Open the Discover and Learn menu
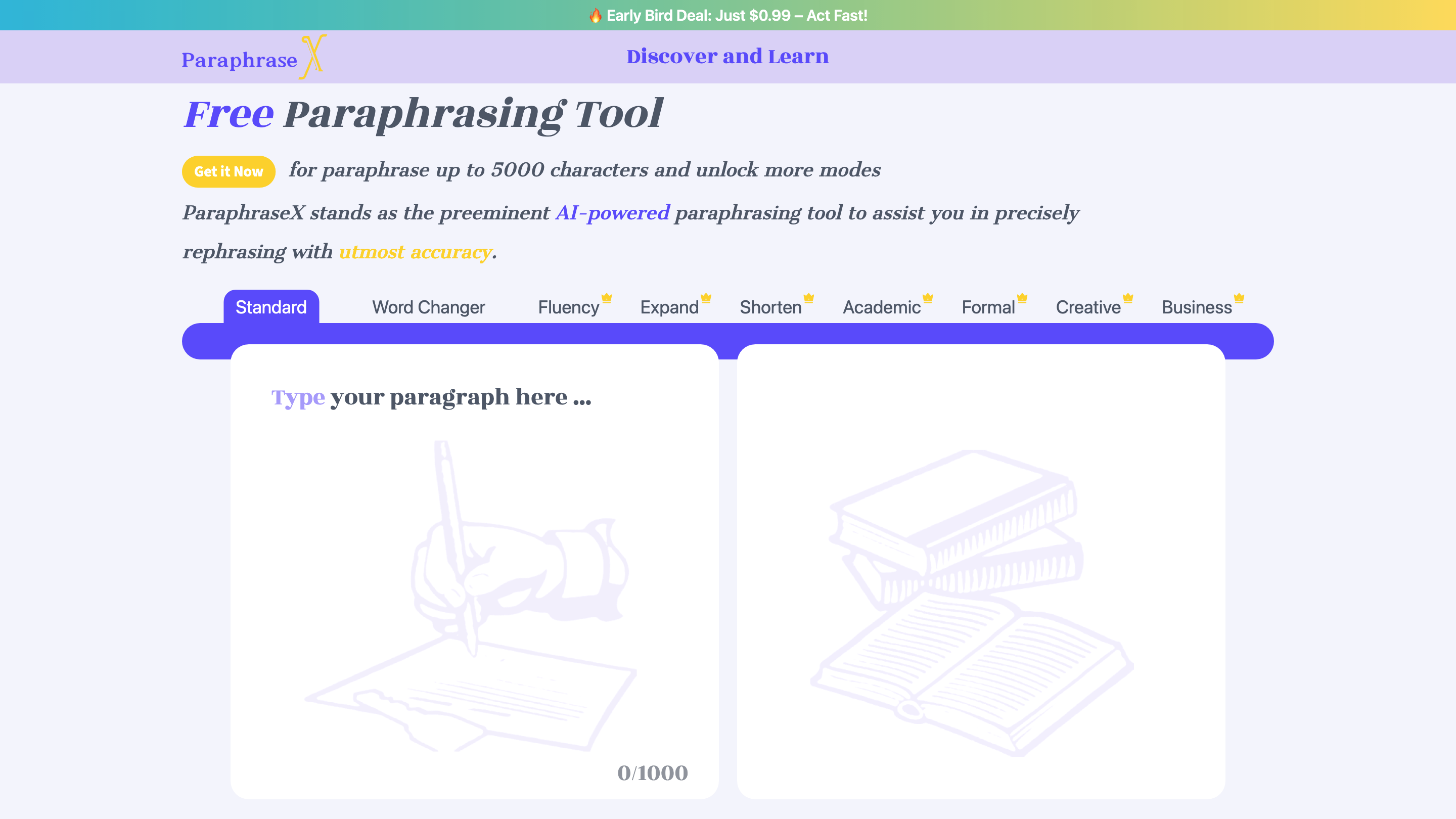1456x819 pixels. [727, 56]
